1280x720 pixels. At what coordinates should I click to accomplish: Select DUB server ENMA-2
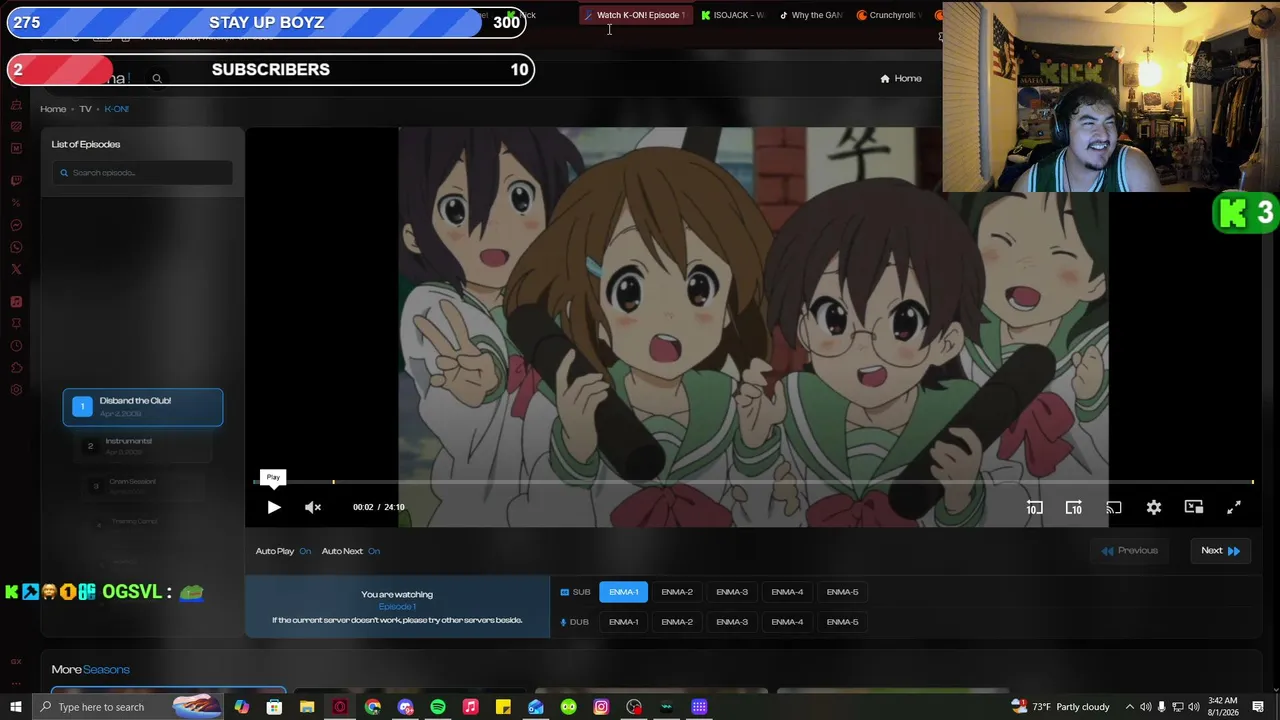click(677, 622)
